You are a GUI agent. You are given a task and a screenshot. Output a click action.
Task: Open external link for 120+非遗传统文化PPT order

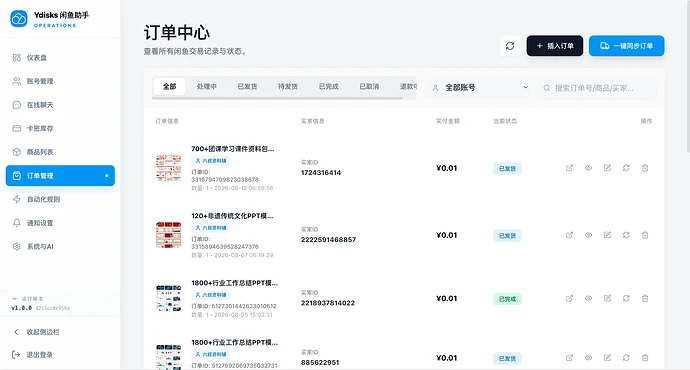(x=569, y=235)
